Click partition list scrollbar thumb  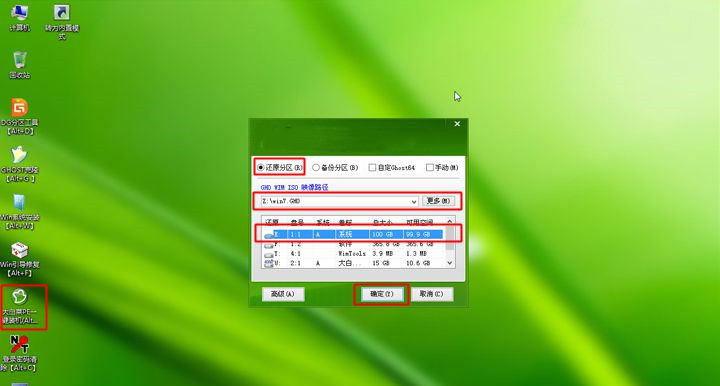click(x=450, y=238)
